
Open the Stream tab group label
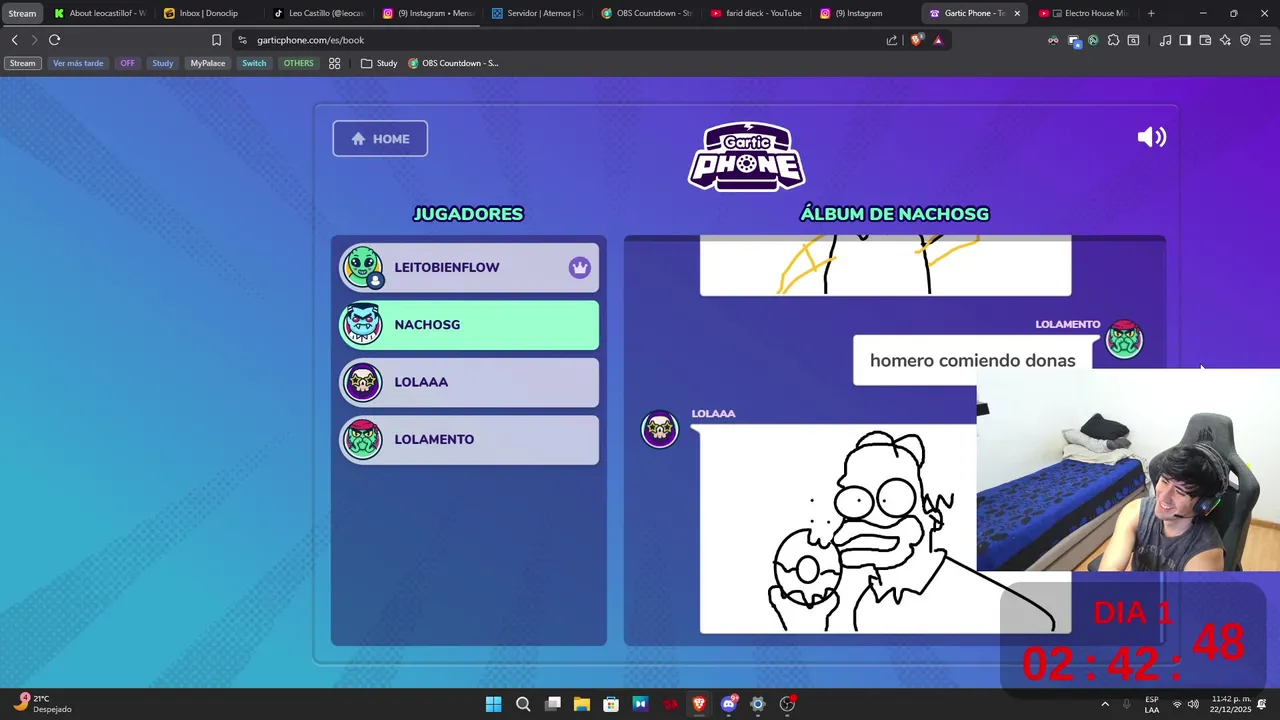pos(22,13)
